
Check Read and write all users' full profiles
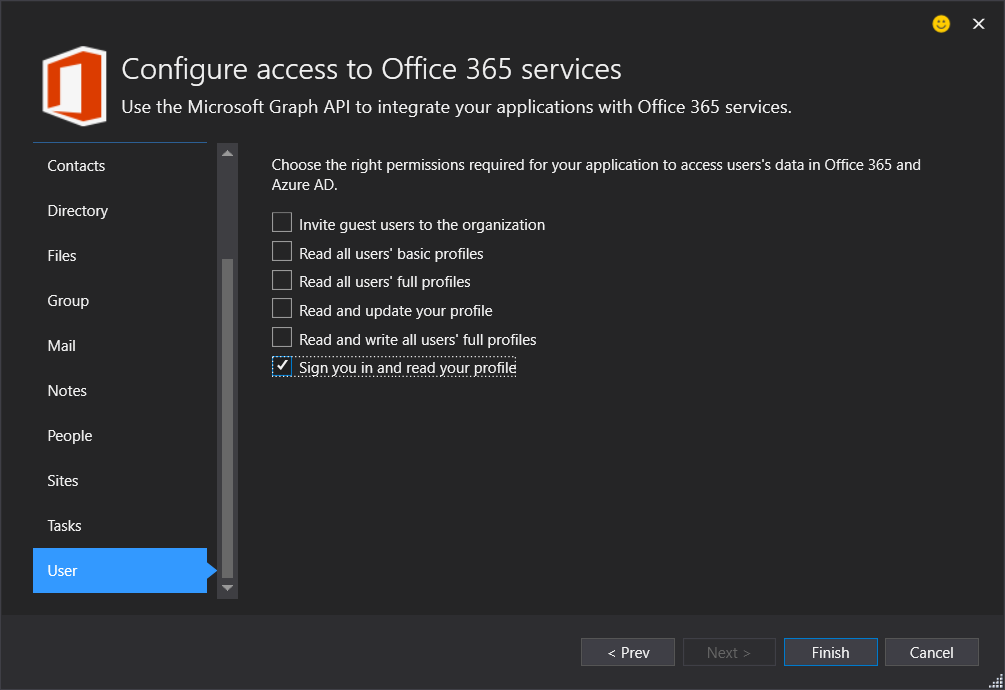click(282, 338)
